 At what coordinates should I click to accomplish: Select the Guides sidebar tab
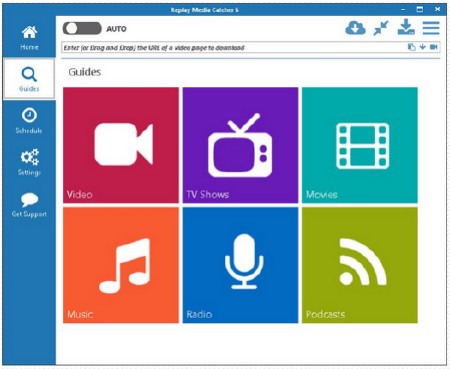tap(29, 79)
